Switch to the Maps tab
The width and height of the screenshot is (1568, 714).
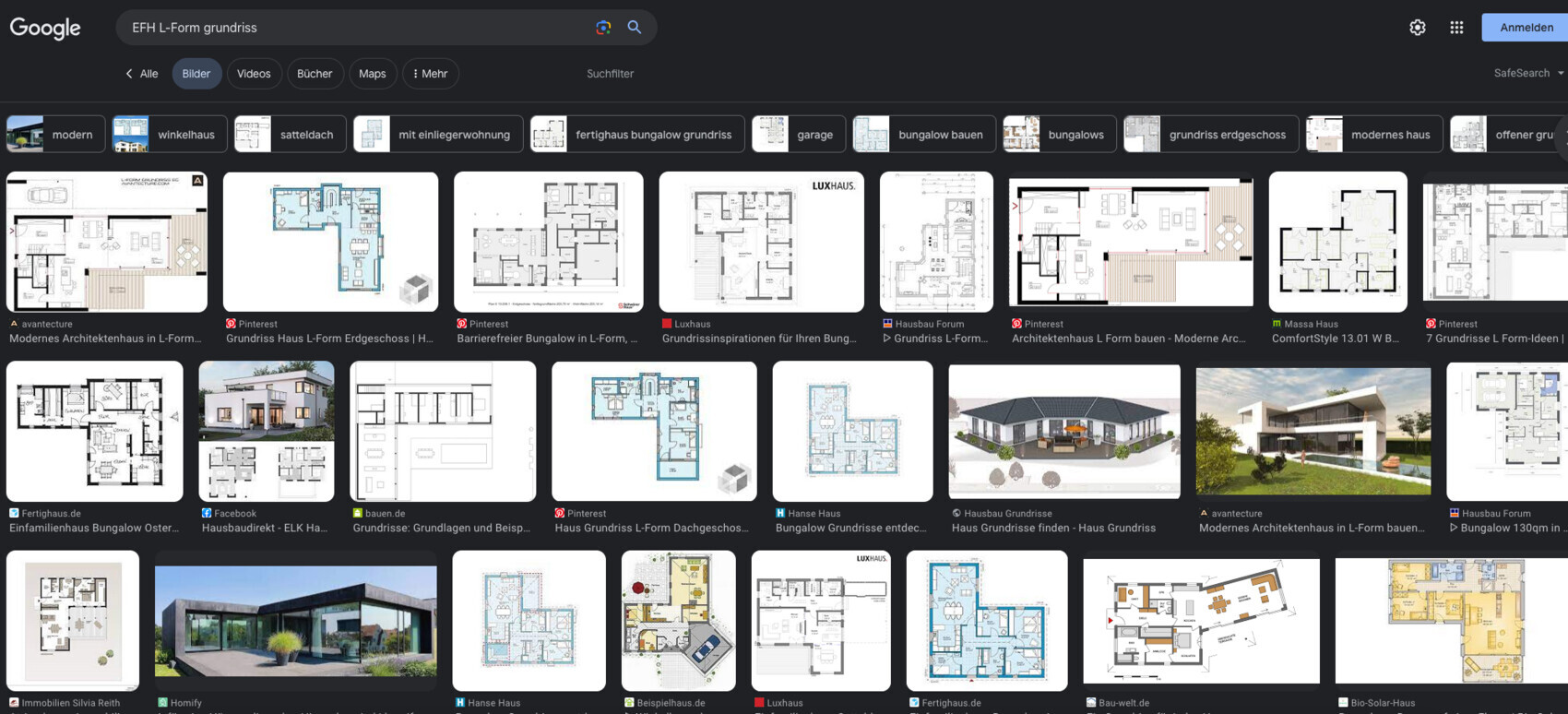coord(372,74)
